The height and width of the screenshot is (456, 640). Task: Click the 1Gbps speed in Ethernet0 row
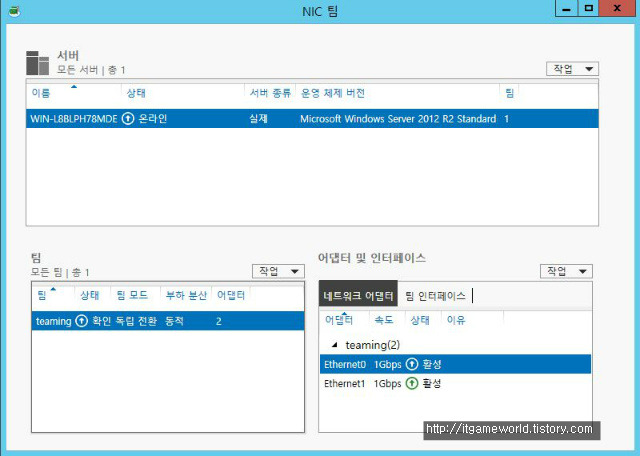pyautogui.click(x=388, y=364)
